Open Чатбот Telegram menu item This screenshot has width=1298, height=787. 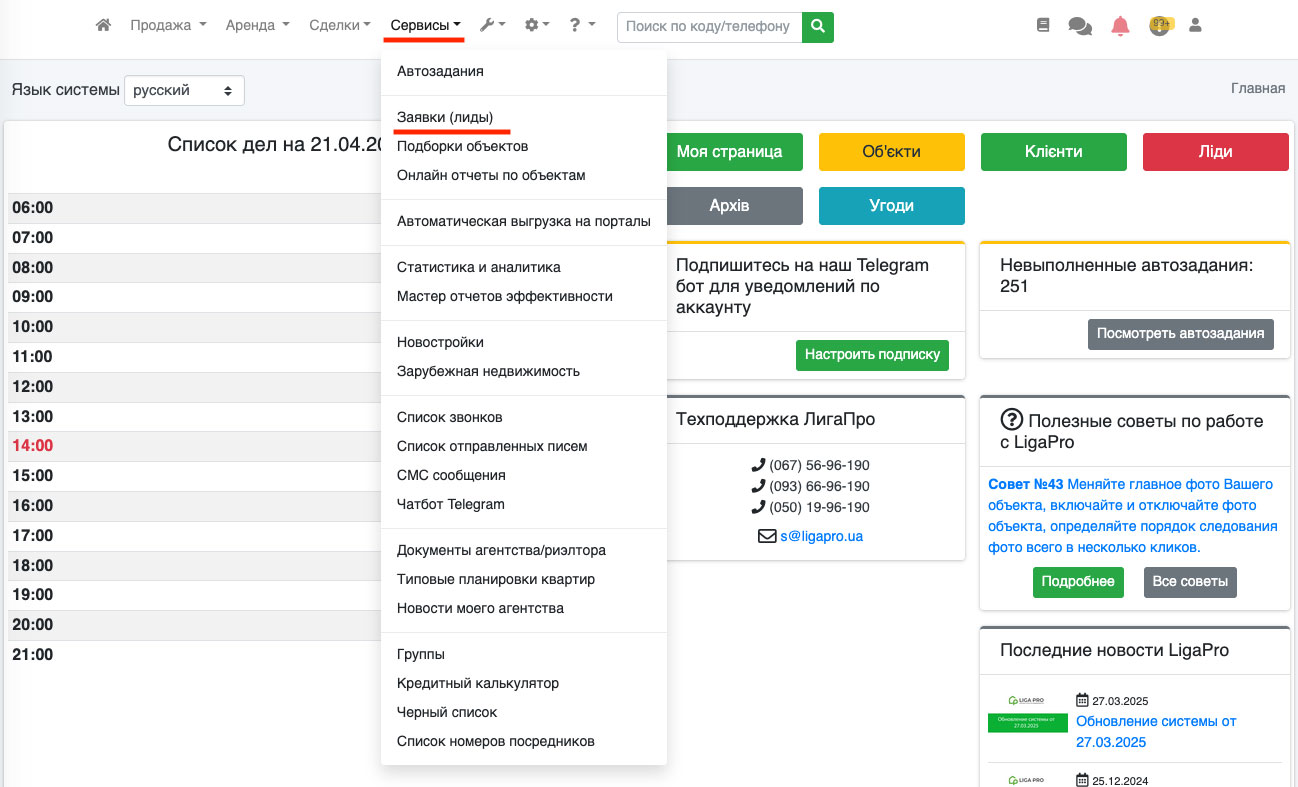(451, 504)
